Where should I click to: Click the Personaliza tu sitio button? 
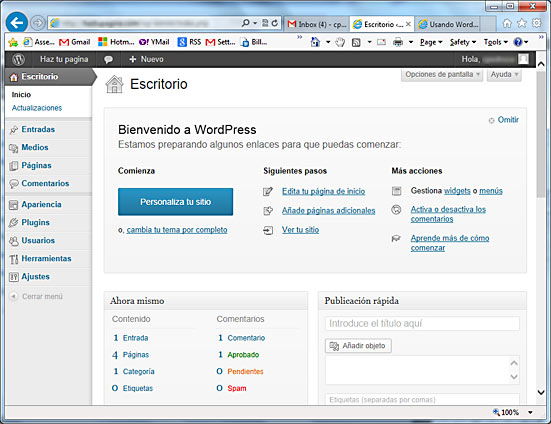175,202
